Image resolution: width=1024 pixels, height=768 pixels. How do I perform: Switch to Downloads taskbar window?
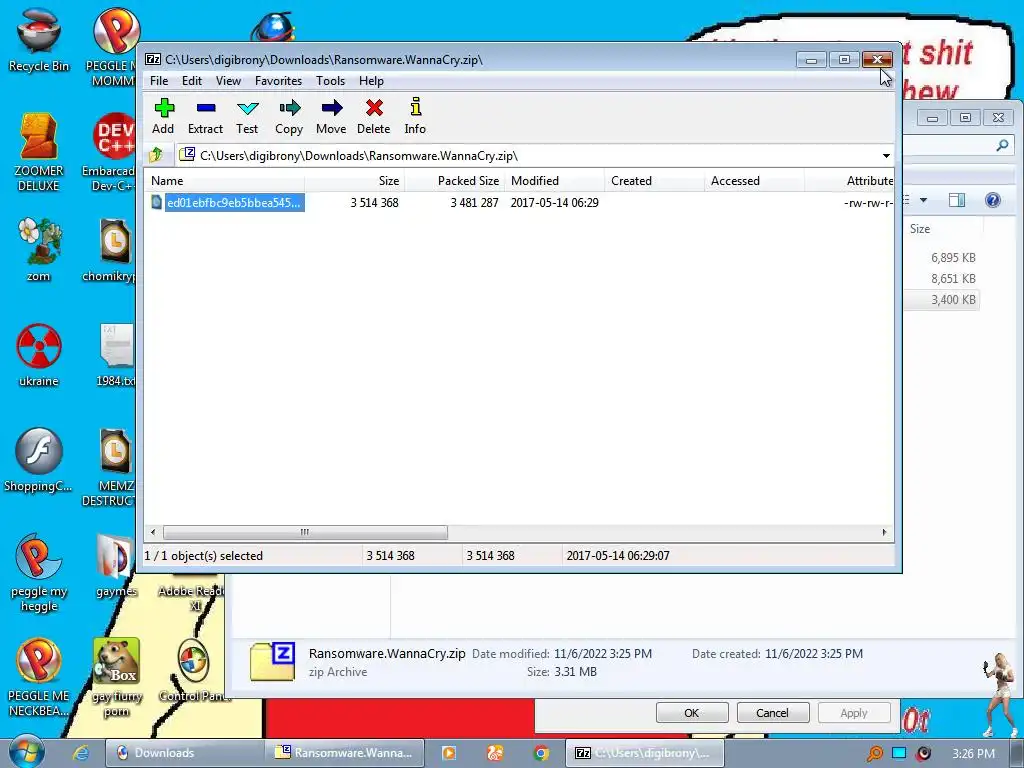184,753
